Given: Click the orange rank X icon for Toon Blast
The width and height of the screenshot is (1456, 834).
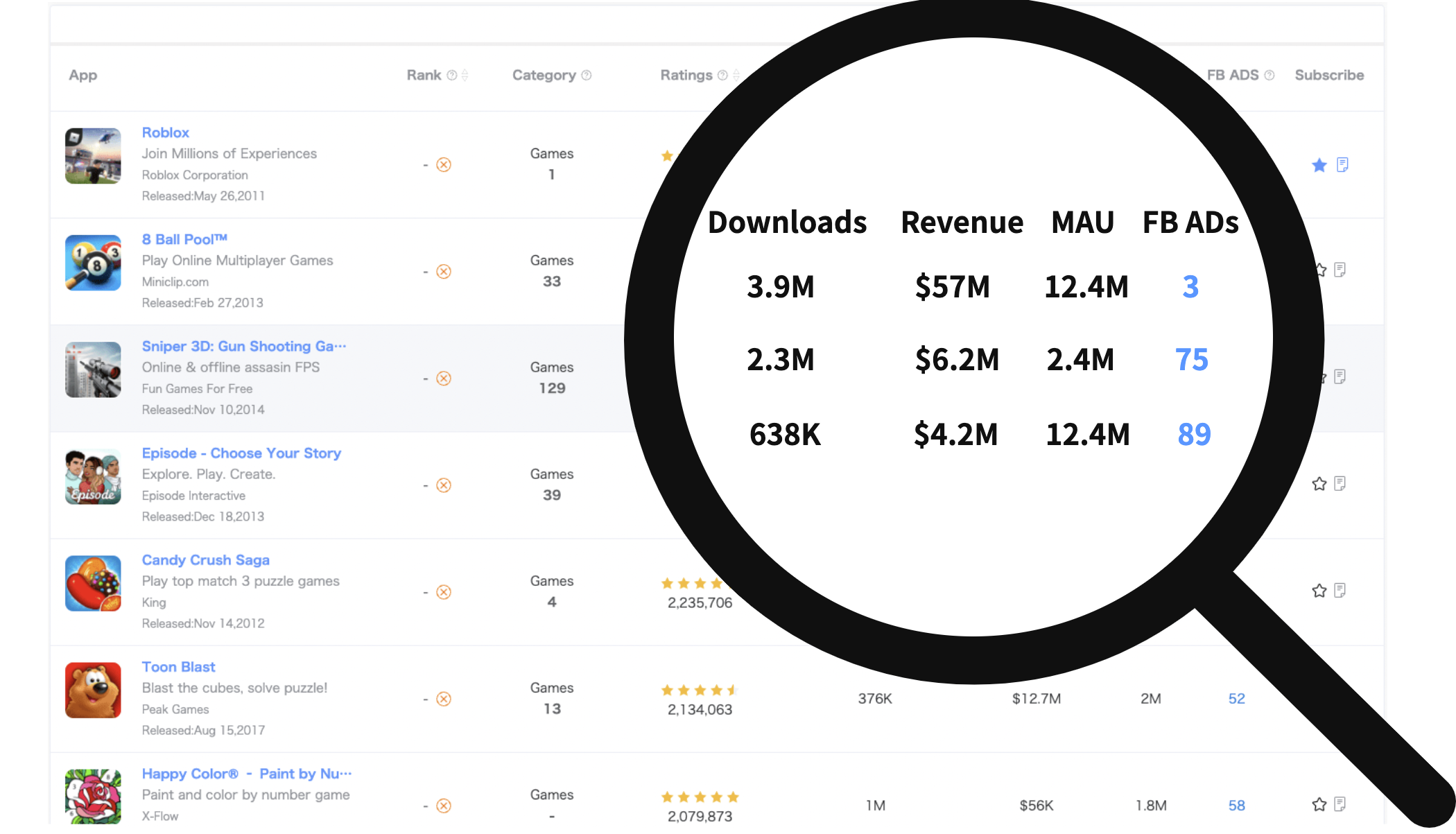Looking at the screenshot, I should [x=444, y=698].
